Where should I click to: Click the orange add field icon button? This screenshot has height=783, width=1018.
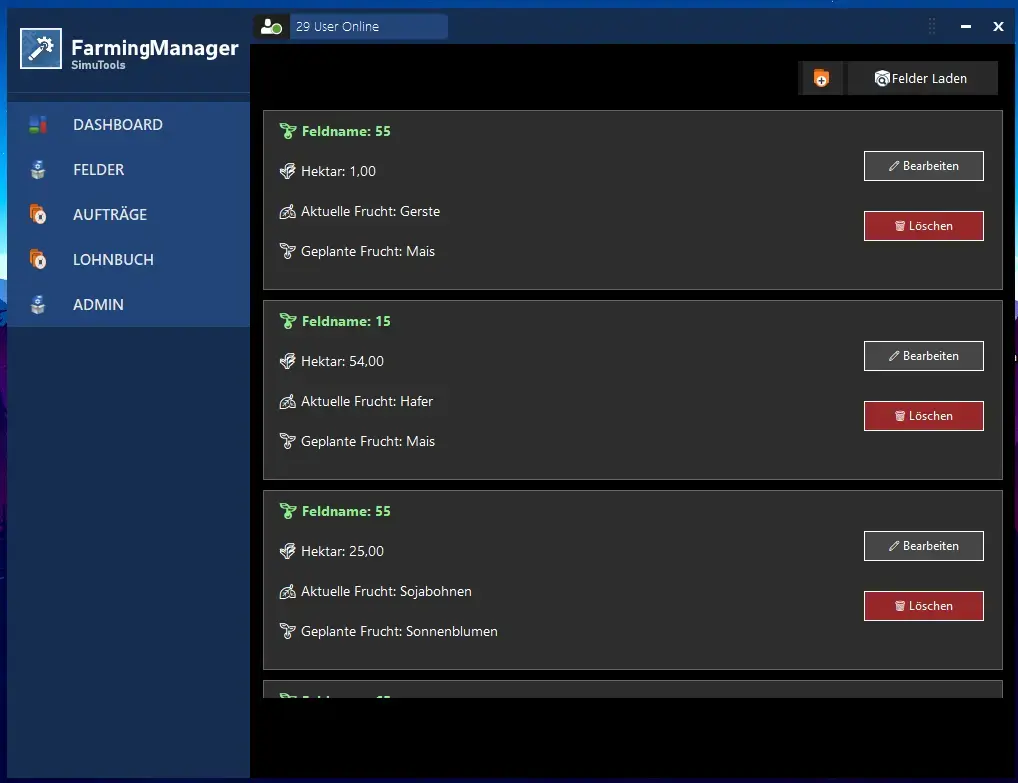[x=821, y=78]
